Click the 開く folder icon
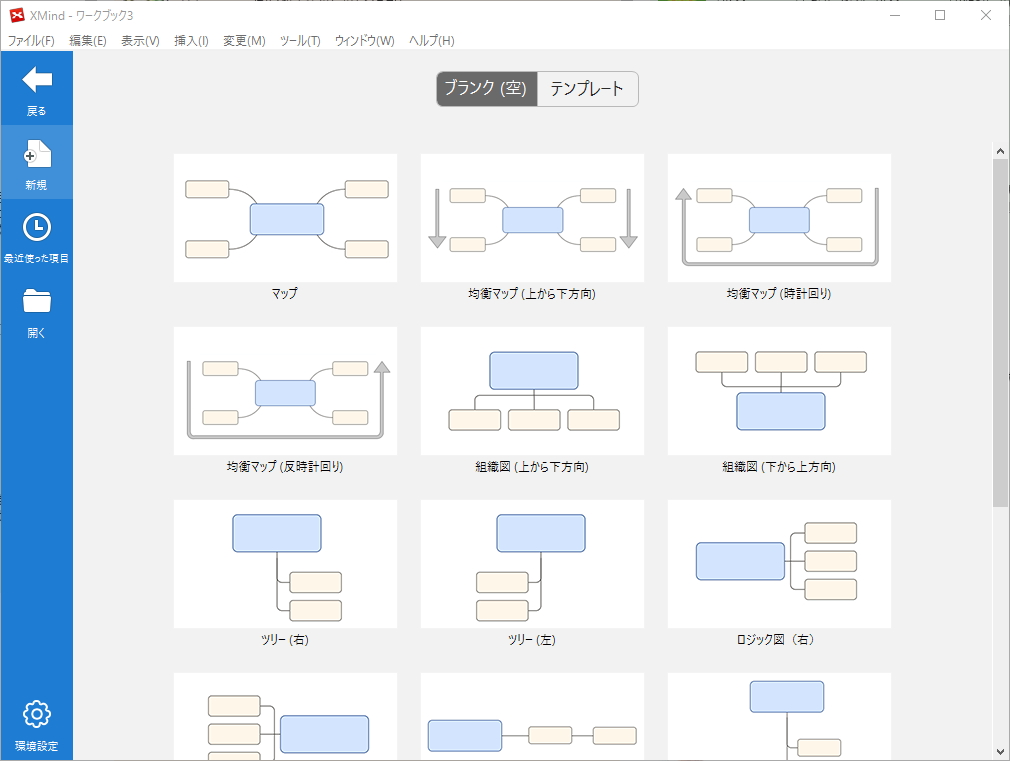1010x761 pixels. pos(36,298)
